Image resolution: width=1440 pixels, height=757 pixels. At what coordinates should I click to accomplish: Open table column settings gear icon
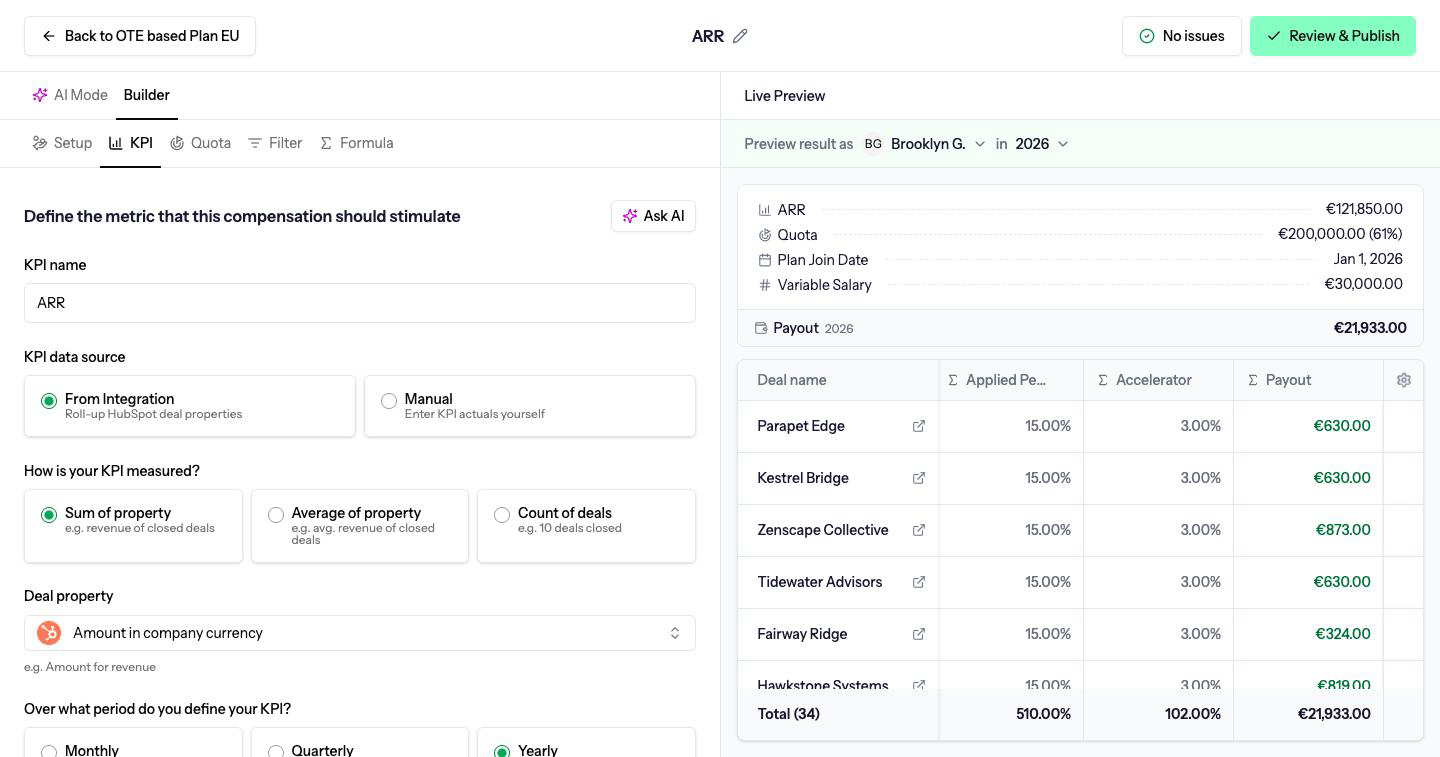tap(1404, 380)
